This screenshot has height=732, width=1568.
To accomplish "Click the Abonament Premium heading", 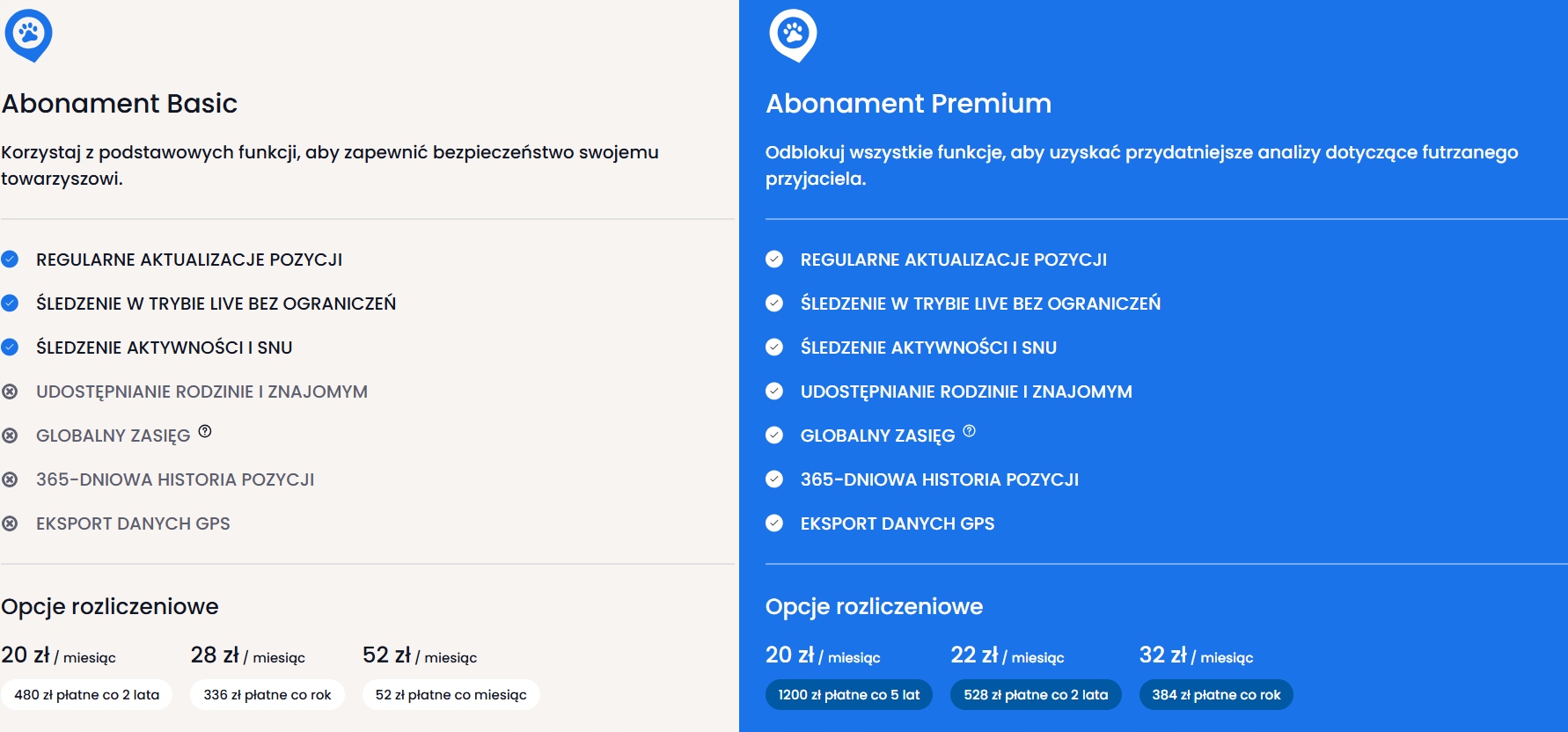I will [908, 104].
